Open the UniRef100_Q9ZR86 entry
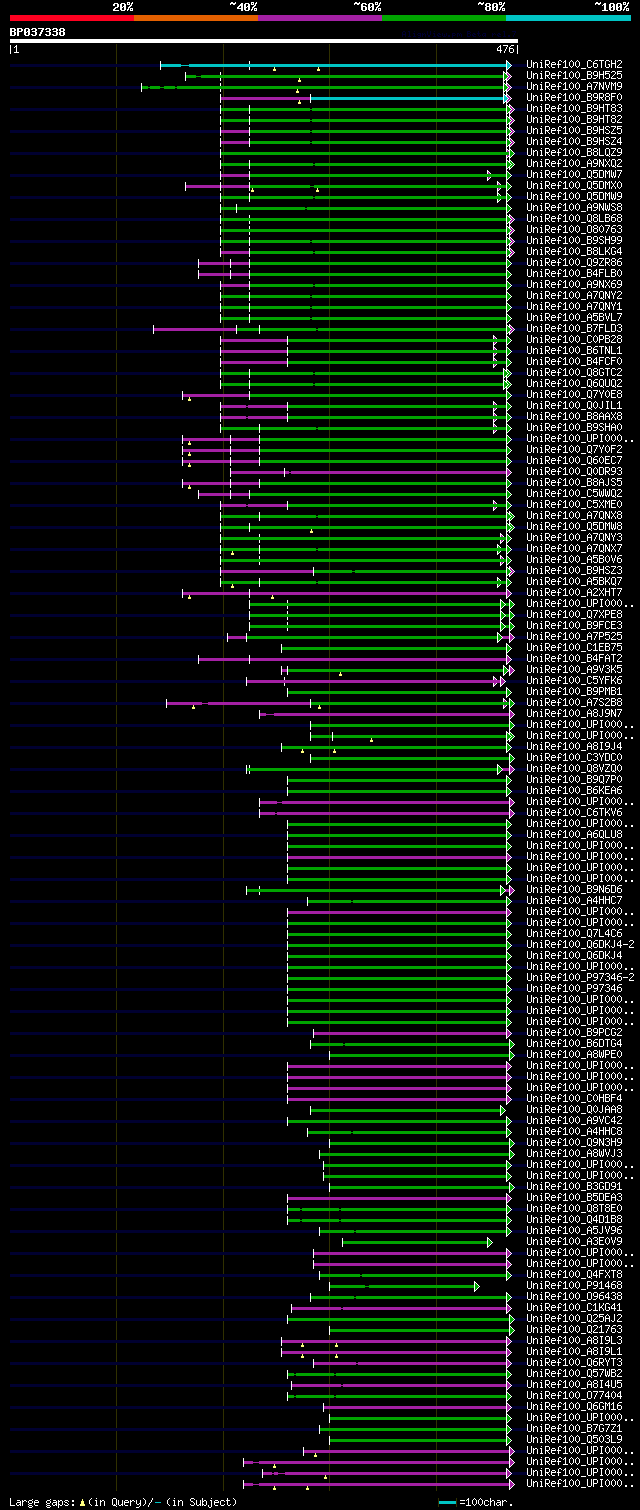This screenshot has height=1510, width=640. click(x=574, y=262)
